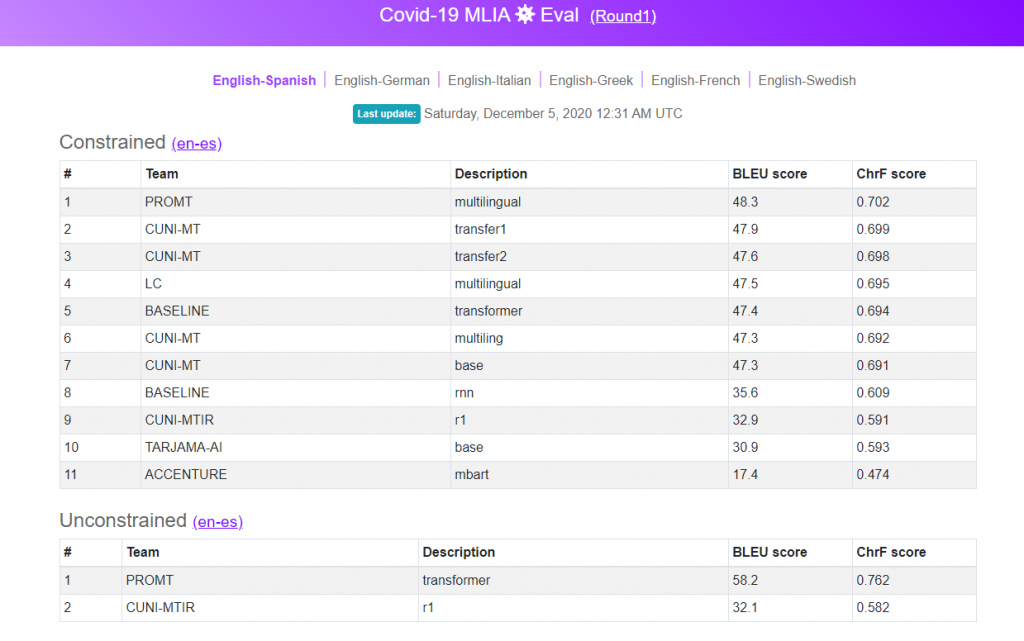The image size is (1024, 641).
Task: Select the English-French leaderboard
Action: 695,80
